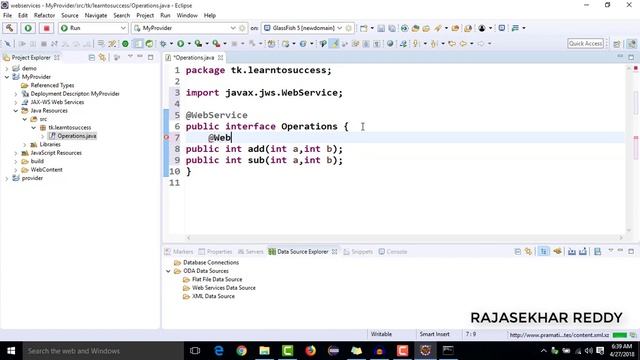Open the green Run As toolbar icon

coord(180,44)
